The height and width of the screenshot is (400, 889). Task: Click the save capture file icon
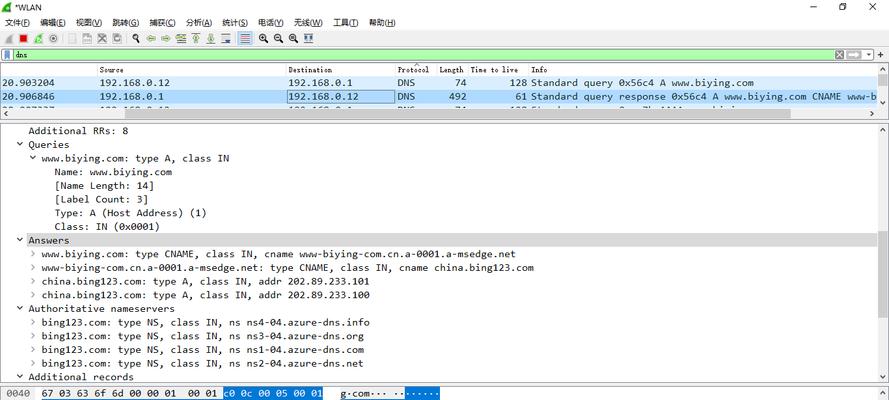pos(87,39)
